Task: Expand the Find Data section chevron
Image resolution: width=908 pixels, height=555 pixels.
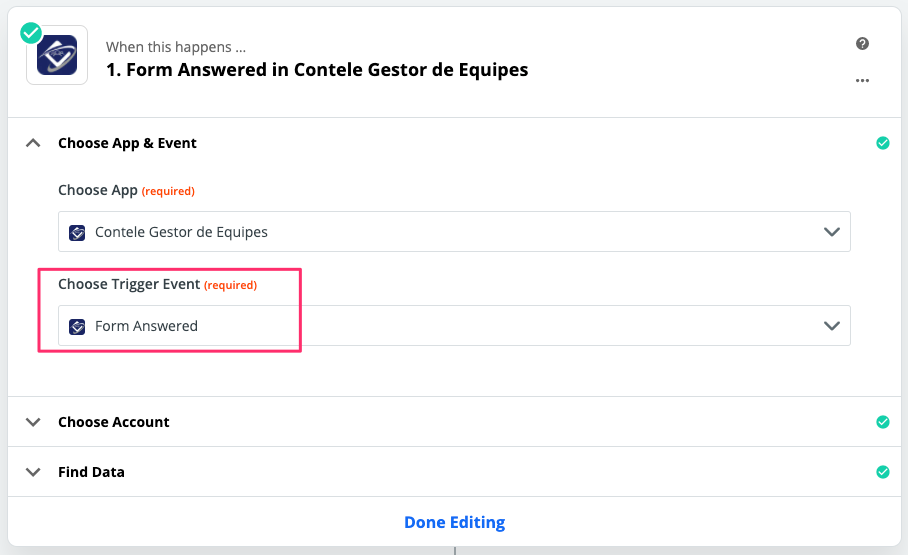Action: point(33,472)
